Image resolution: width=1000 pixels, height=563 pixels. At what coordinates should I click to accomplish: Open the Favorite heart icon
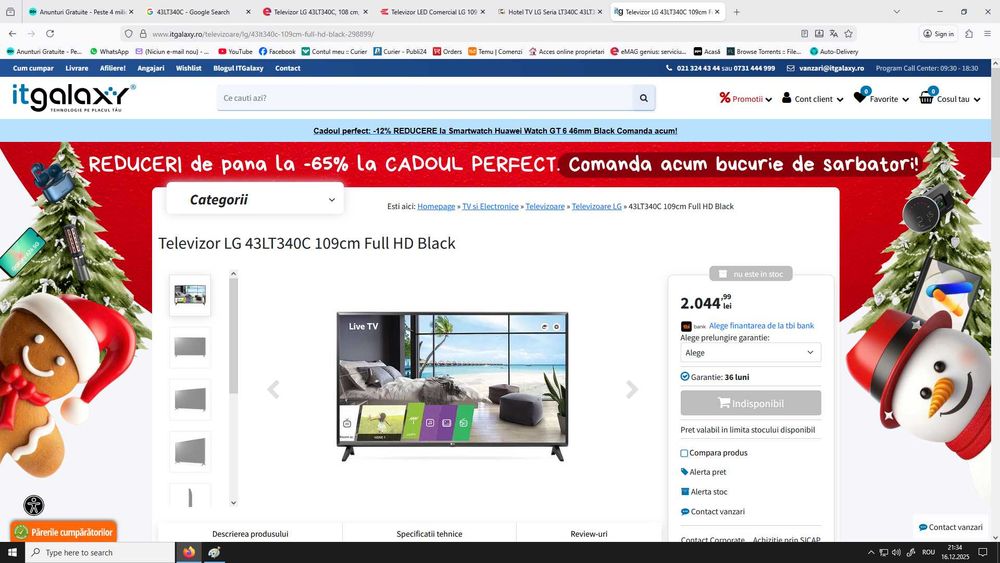860,98
